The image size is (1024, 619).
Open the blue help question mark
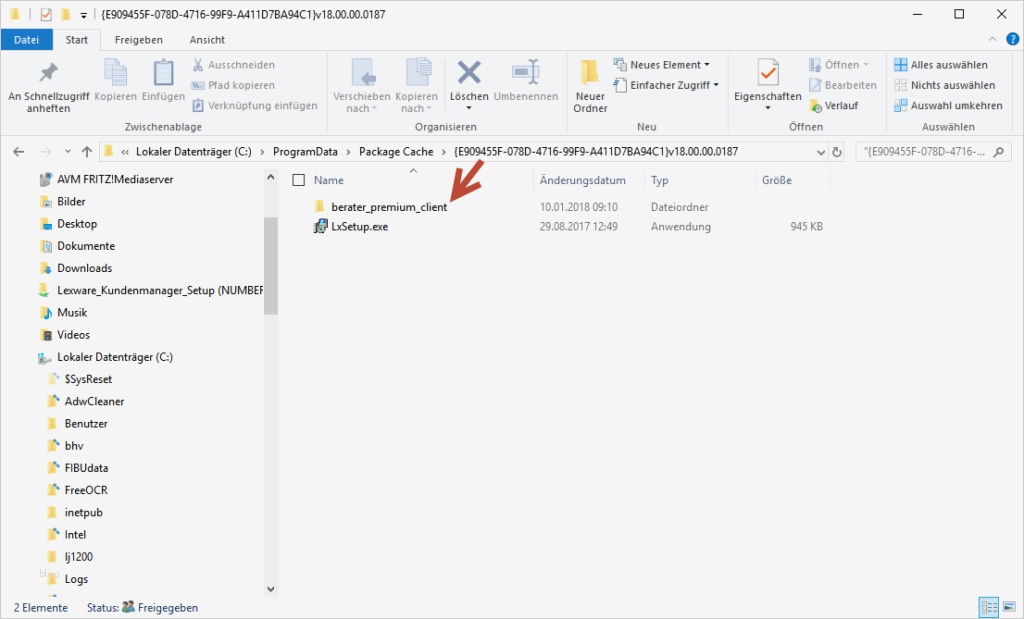(x=1012, y=39)
